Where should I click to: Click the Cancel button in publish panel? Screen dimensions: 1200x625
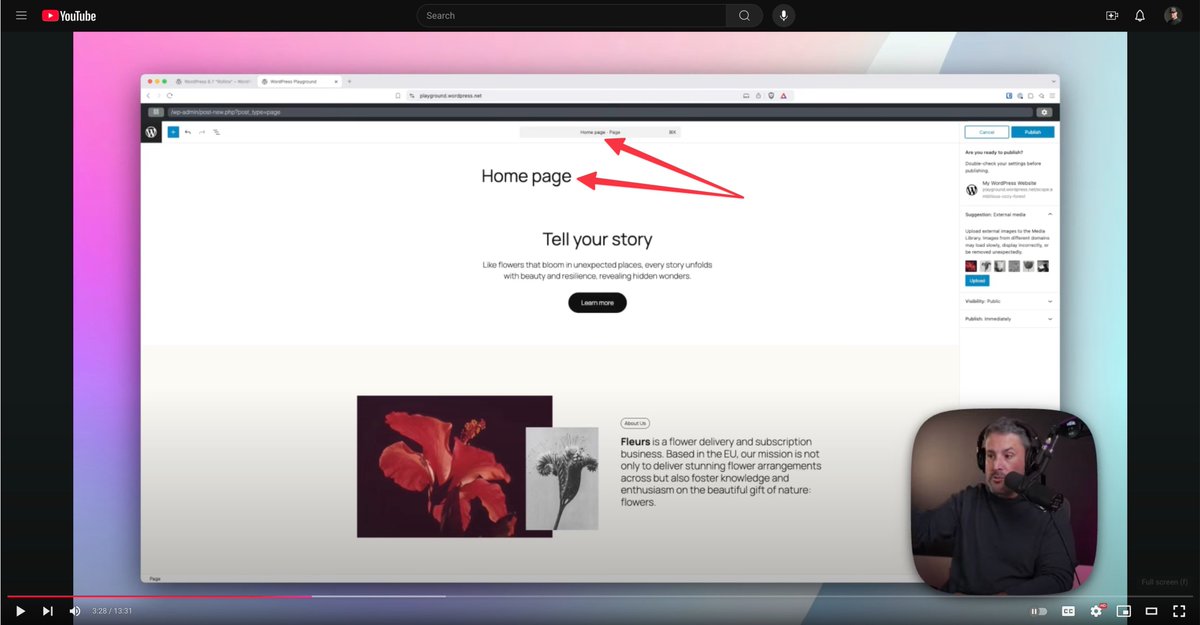coord(986,132)
